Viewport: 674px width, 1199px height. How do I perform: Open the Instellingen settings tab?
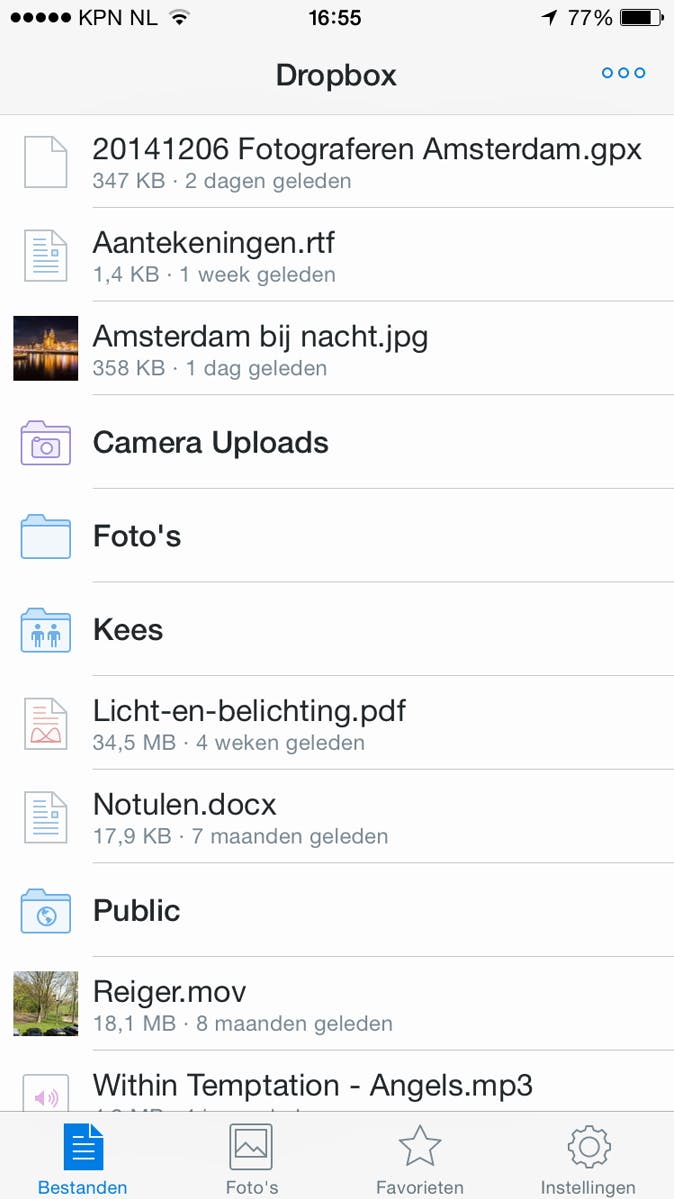tap(588, 1158)
